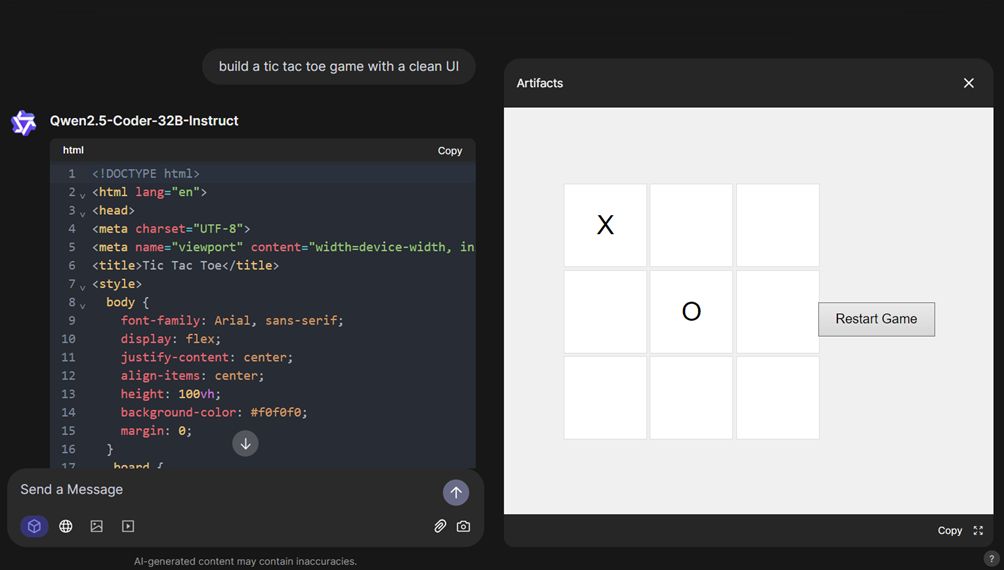This screenshot has height=570, width=1004.
Task: Click Copy in the Artifacts panel footer
Action: [950, 531]
